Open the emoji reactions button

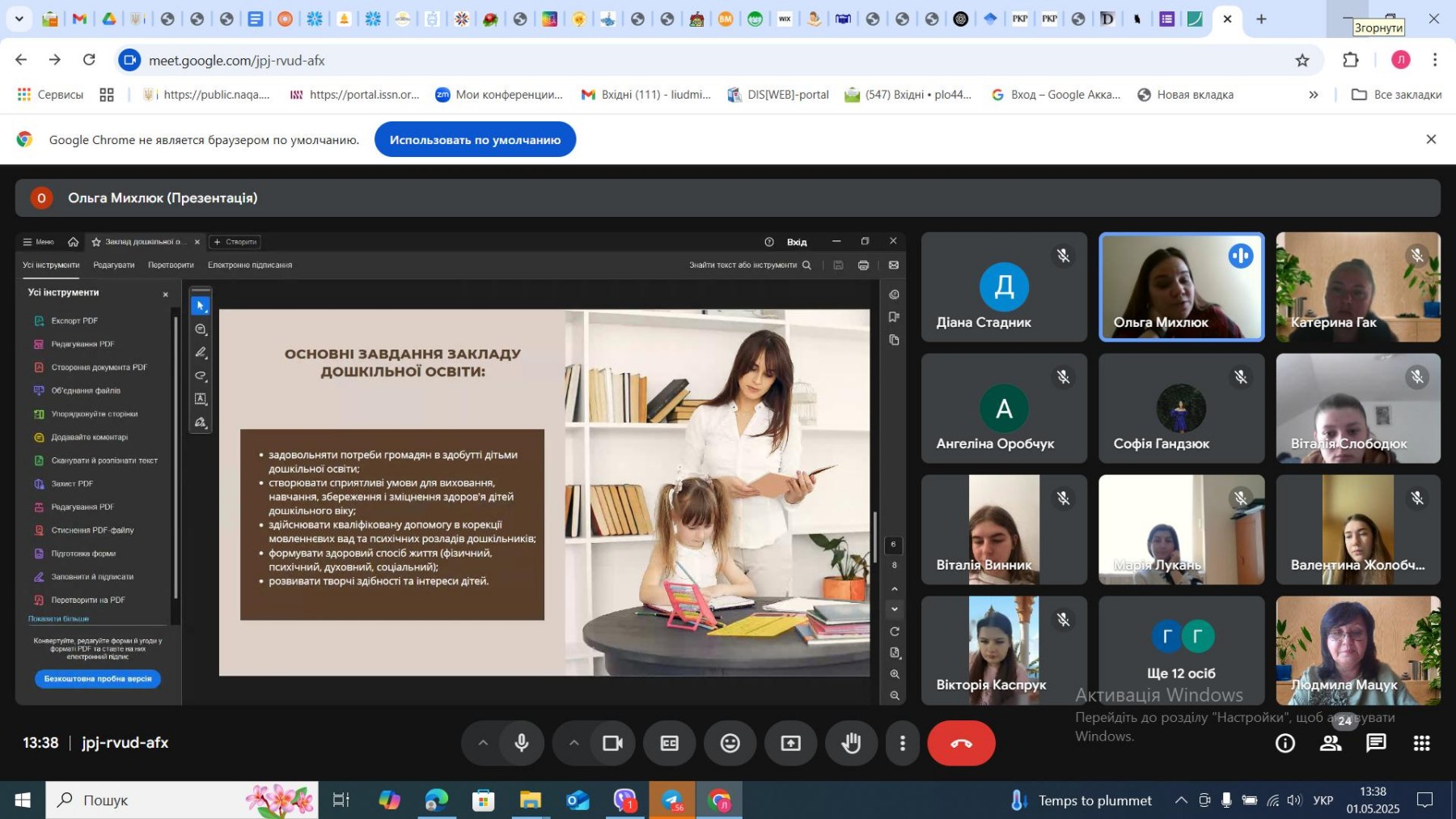pyautogui.click(x=730, y=743)
